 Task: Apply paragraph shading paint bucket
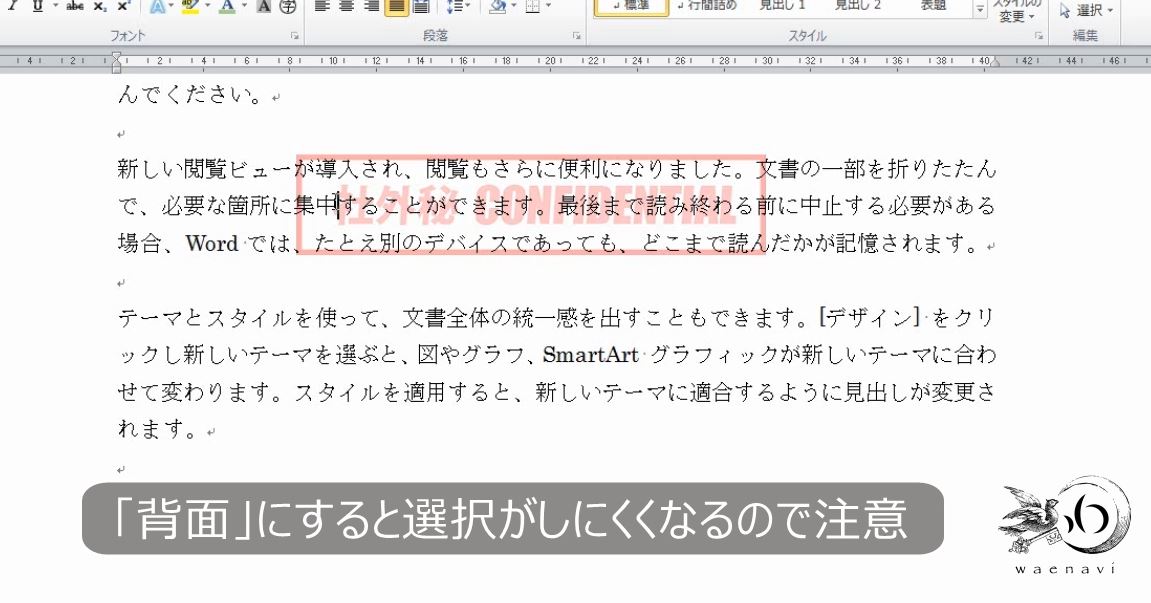click(498, 6)
